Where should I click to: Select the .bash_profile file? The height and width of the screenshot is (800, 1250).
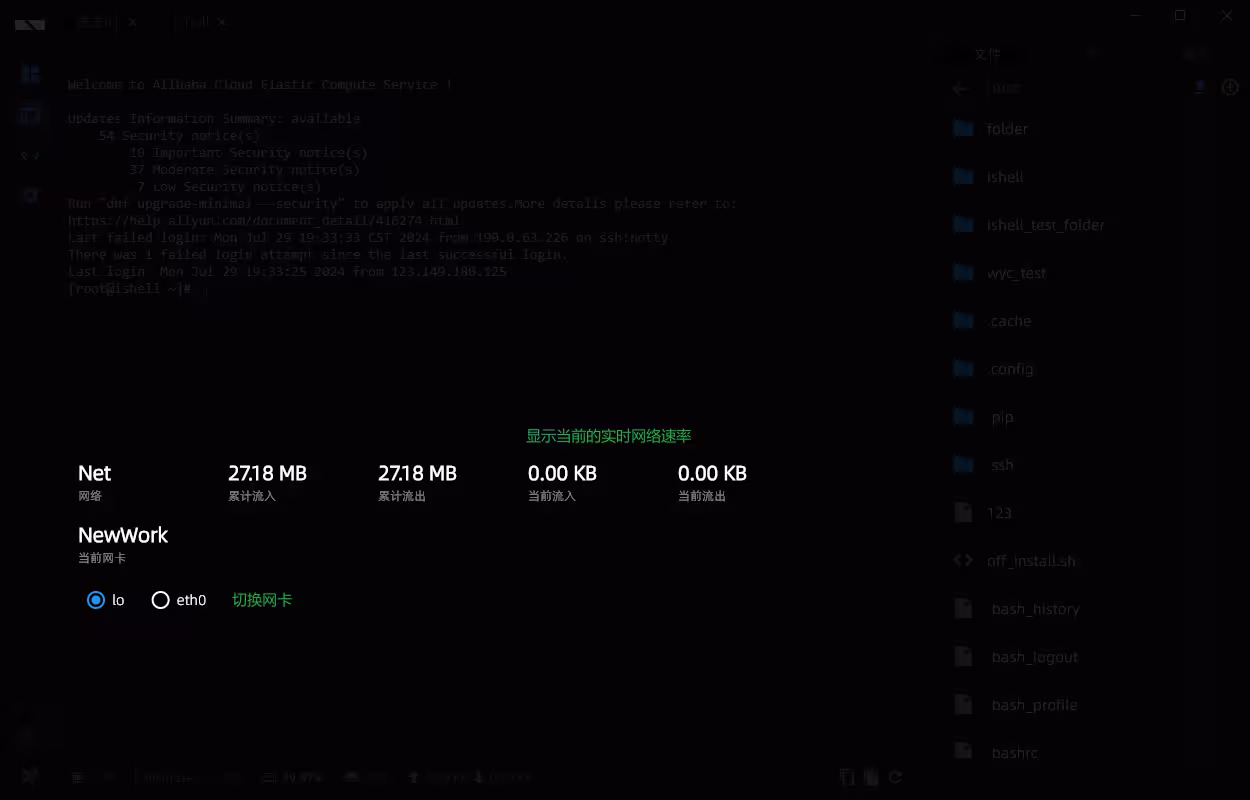click(1032, 705)
